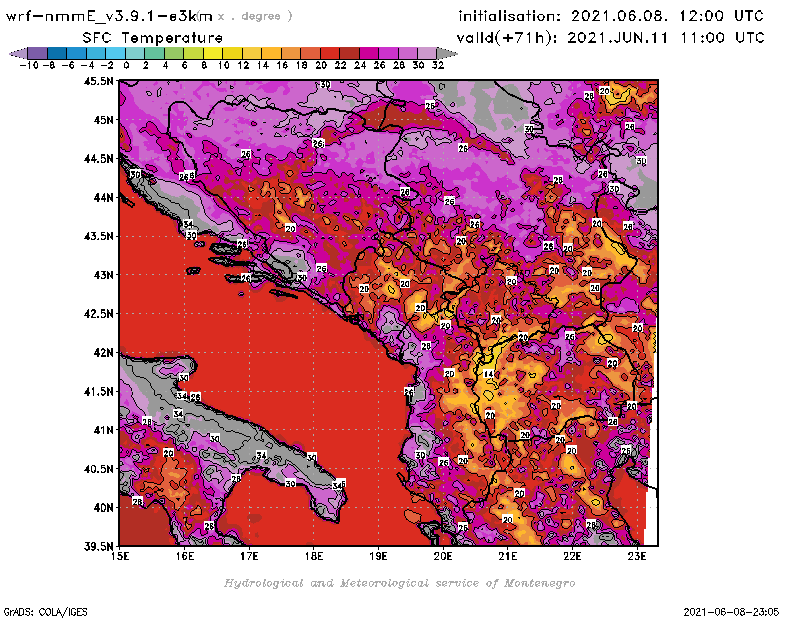Viewport: 800px width, 618px height.
Task: Select the '40.5N' latitude label
Action: [98, 468]
